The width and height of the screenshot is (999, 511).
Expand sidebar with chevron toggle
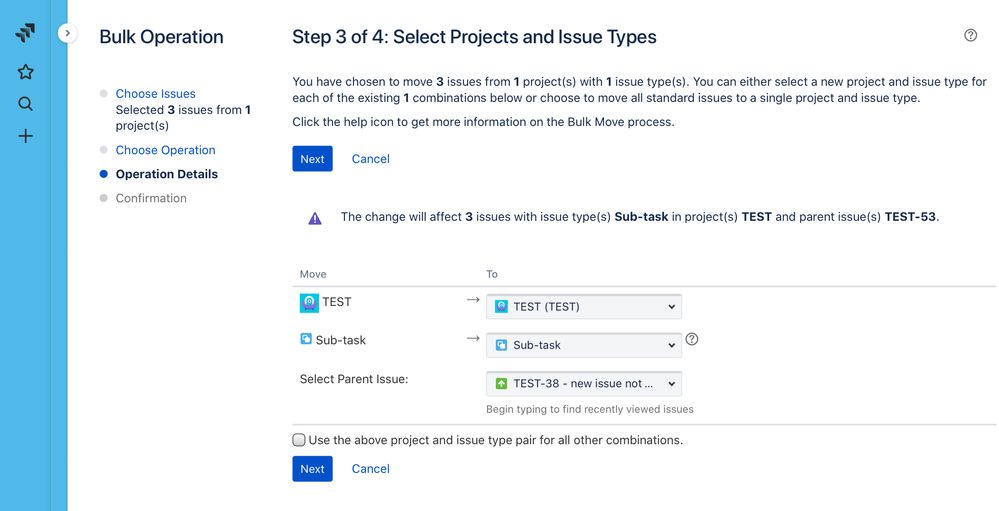68,32
